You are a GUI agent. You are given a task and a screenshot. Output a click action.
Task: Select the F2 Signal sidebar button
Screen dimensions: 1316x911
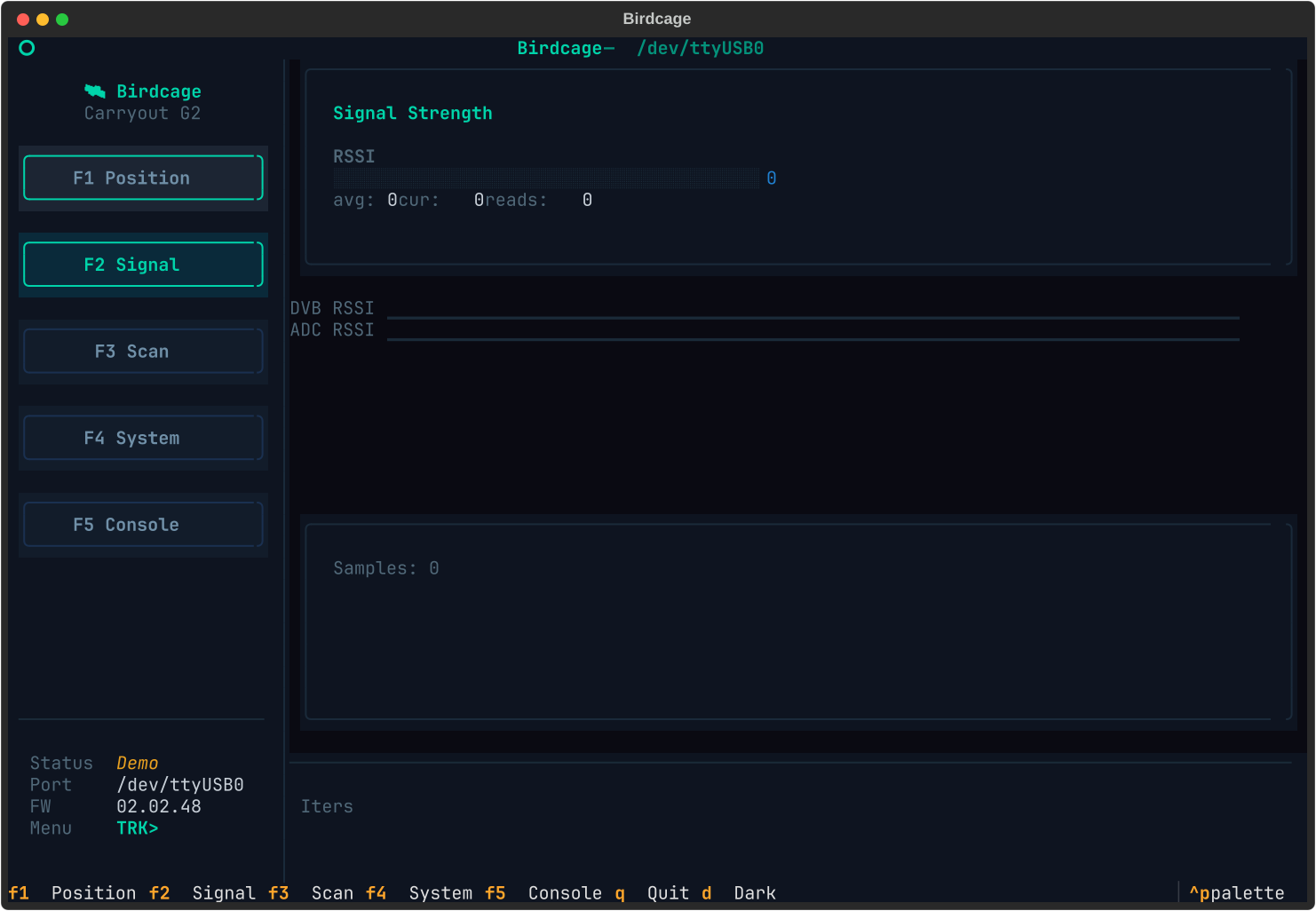coord(143,265)
